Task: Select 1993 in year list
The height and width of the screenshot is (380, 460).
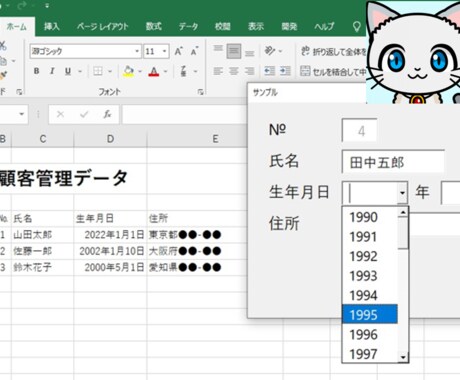Action: click(x=370, y=276)
